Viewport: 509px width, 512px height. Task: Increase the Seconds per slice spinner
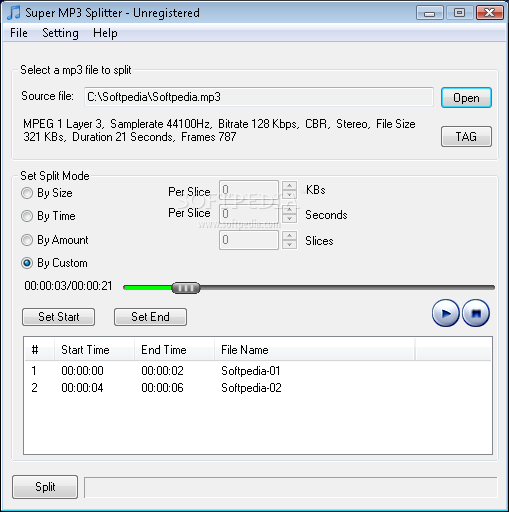coord(289,209)
